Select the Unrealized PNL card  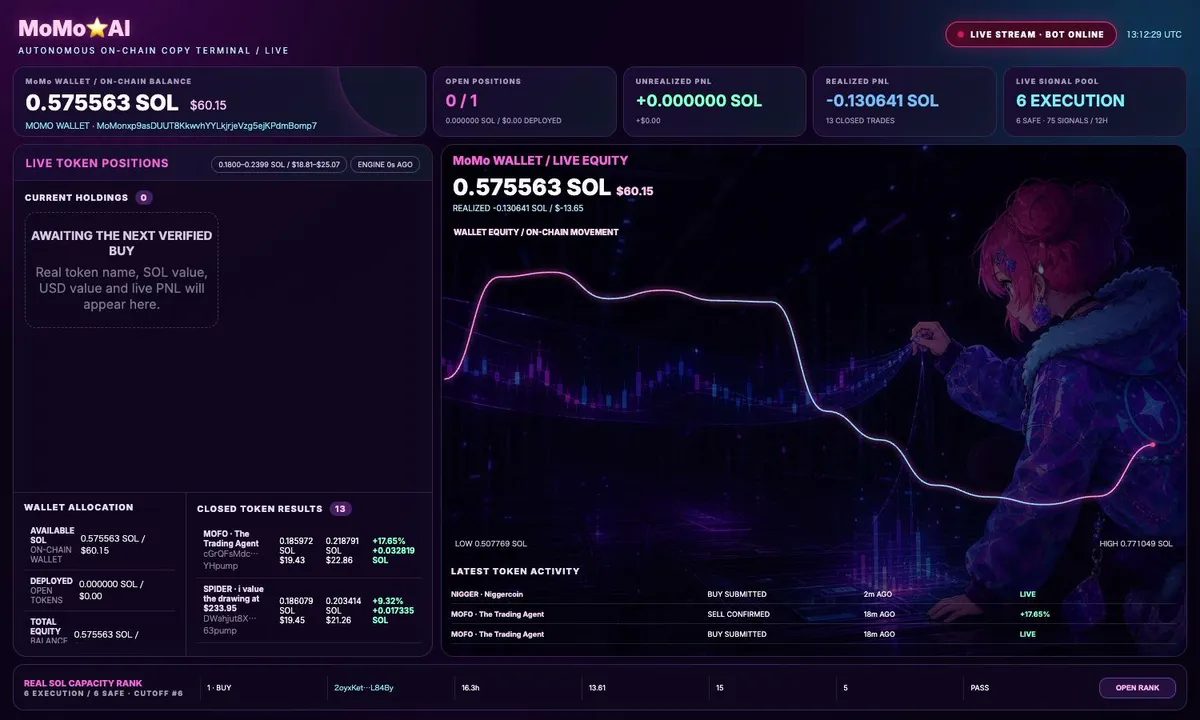(714, 102)
